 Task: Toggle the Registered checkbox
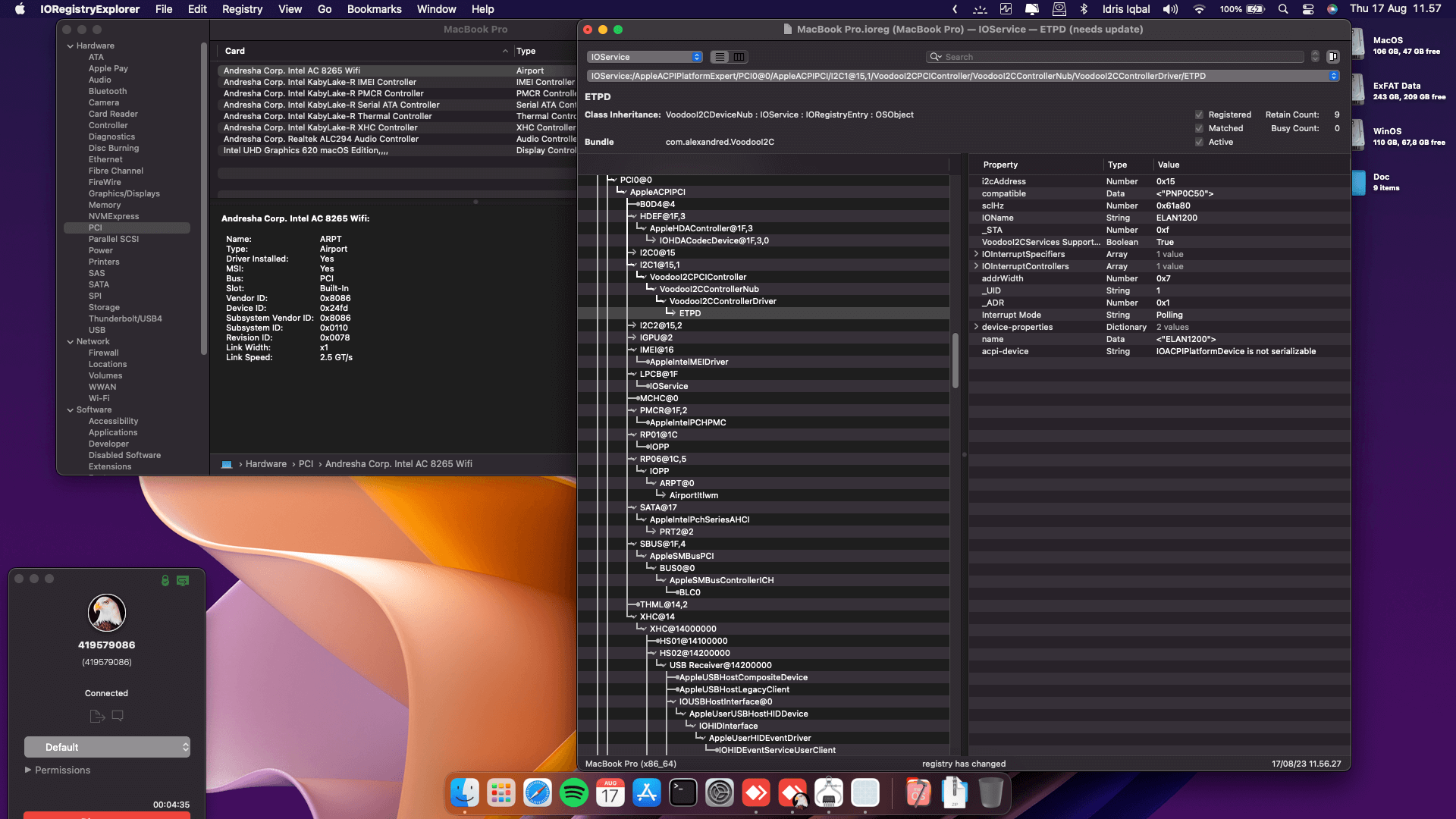(1199, 115)
